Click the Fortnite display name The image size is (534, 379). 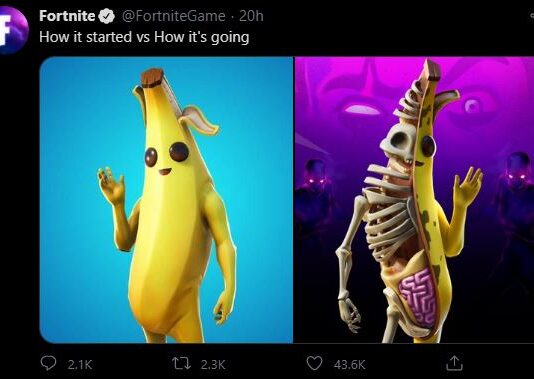click(67, 16)
